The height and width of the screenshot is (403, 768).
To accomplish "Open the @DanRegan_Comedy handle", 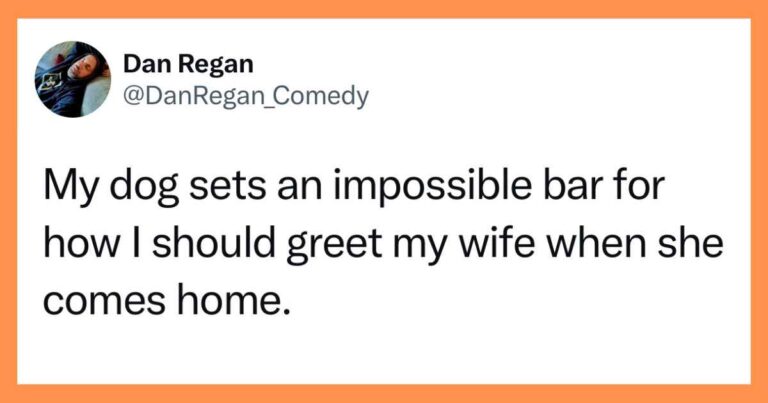I will point(246,96).
